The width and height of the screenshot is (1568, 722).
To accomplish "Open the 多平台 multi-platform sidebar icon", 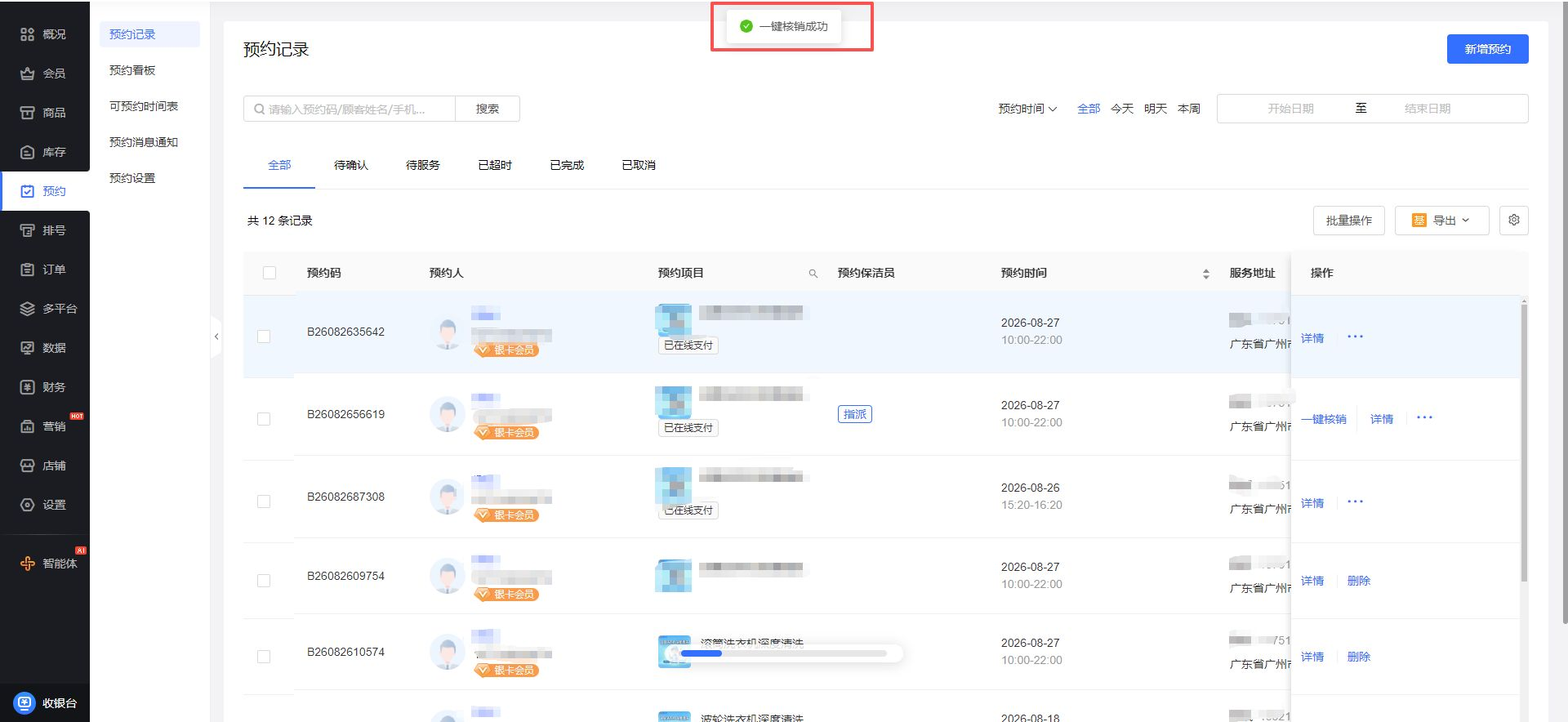I will [27, 309].
